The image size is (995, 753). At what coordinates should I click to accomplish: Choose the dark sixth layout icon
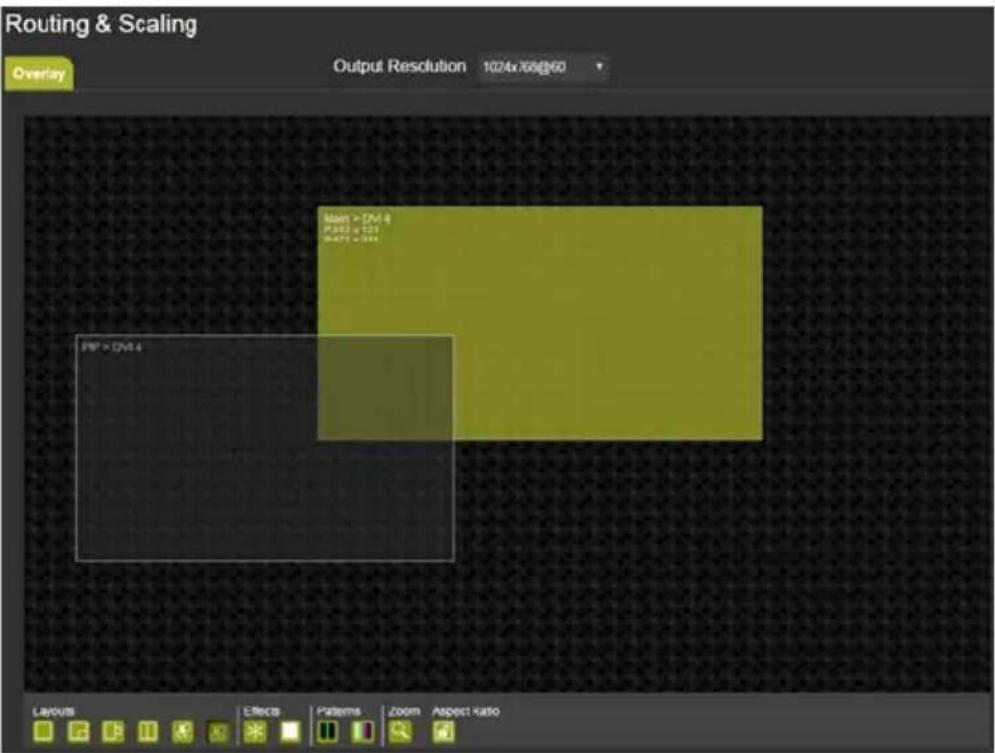point(218,733)
